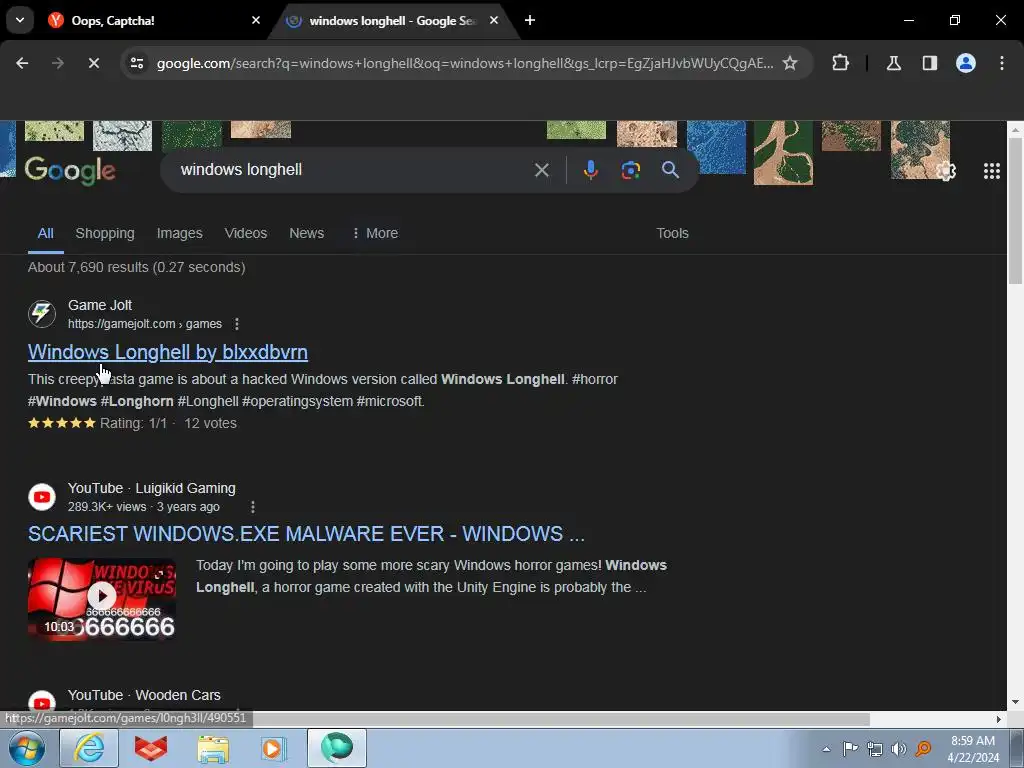The height and width of the screenshot is (768, 1024).
Task: Open the tab search dropdown
Action: click(20, 20)
